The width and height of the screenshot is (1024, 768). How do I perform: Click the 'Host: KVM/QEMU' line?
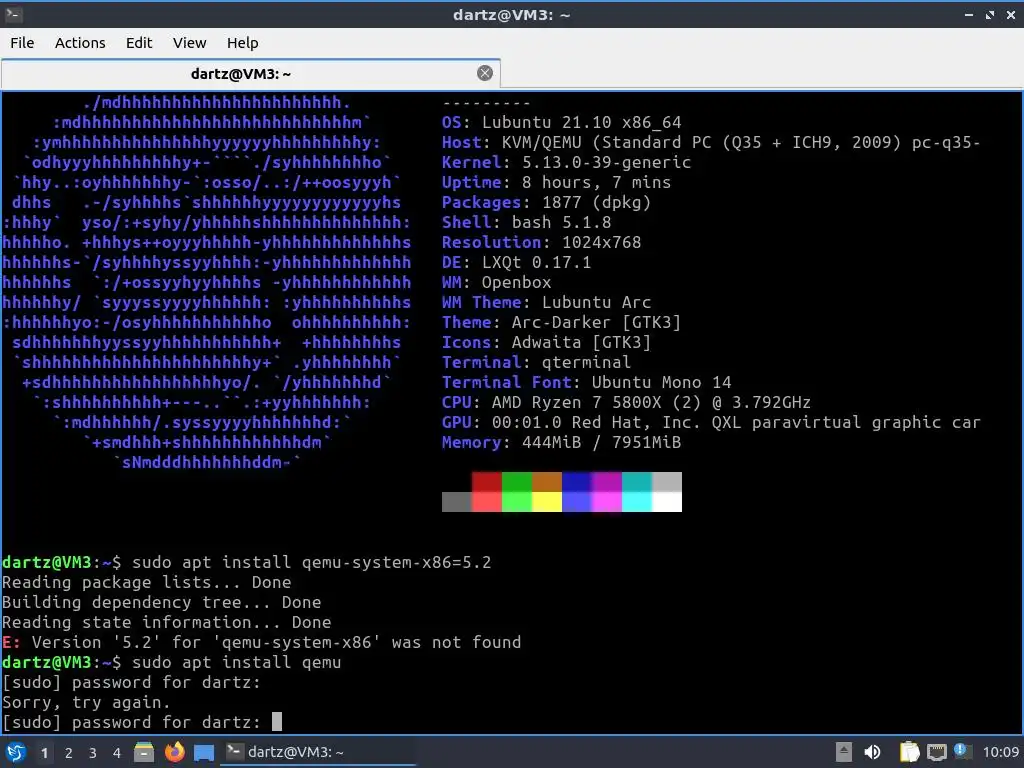pyautogui.click(x=711, y=142)
